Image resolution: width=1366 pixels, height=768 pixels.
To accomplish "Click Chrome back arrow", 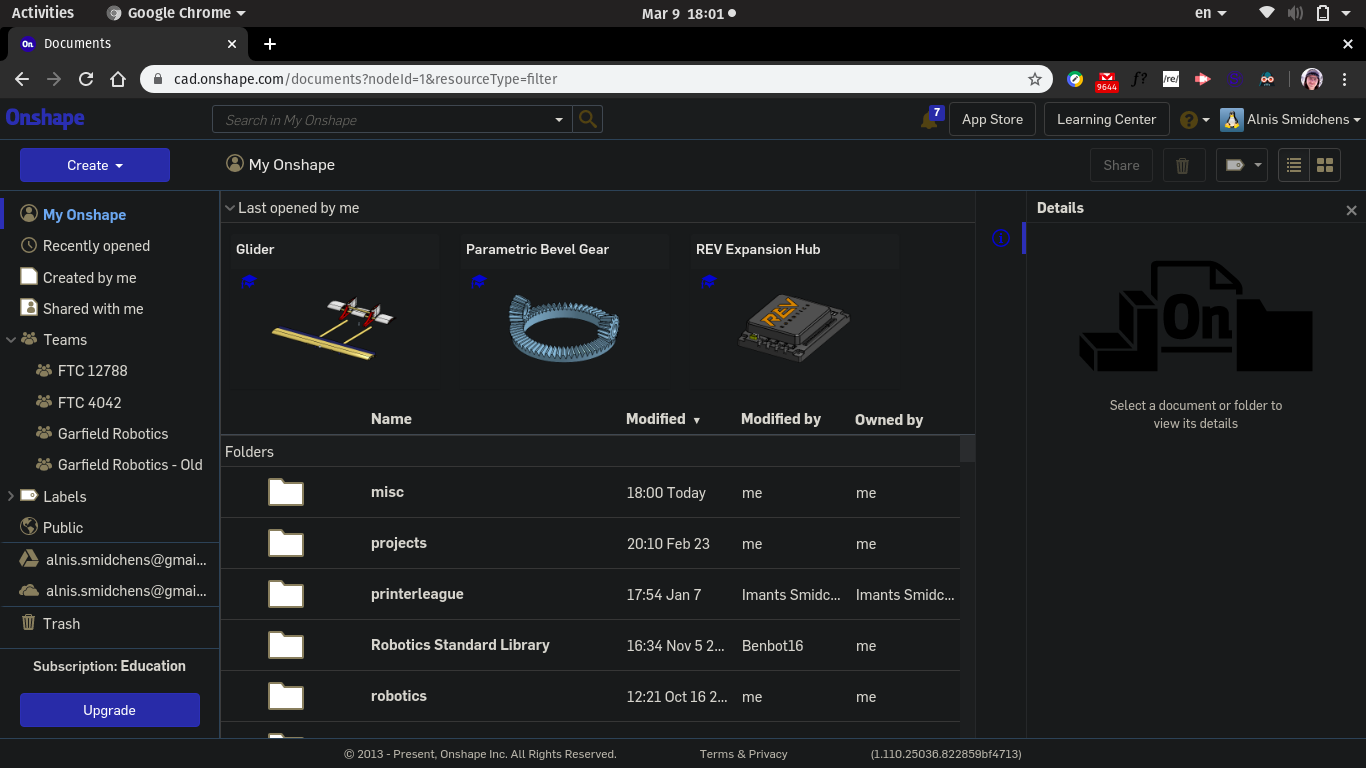I will coord(22,79).
